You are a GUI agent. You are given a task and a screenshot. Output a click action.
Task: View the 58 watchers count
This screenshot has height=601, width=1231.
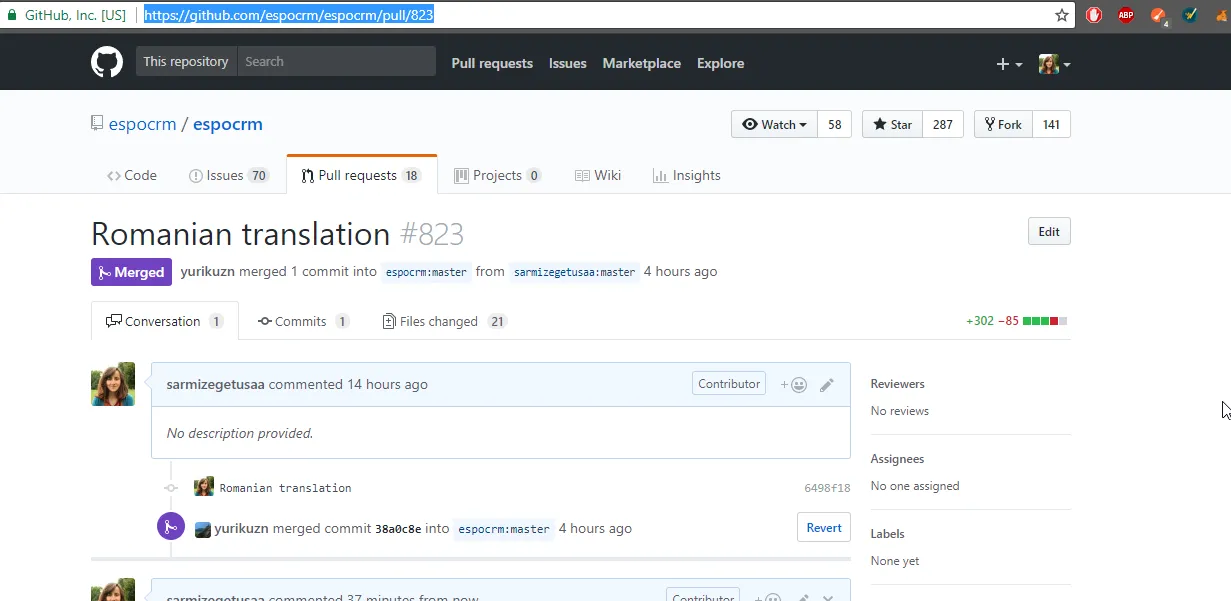pos(834,124)
